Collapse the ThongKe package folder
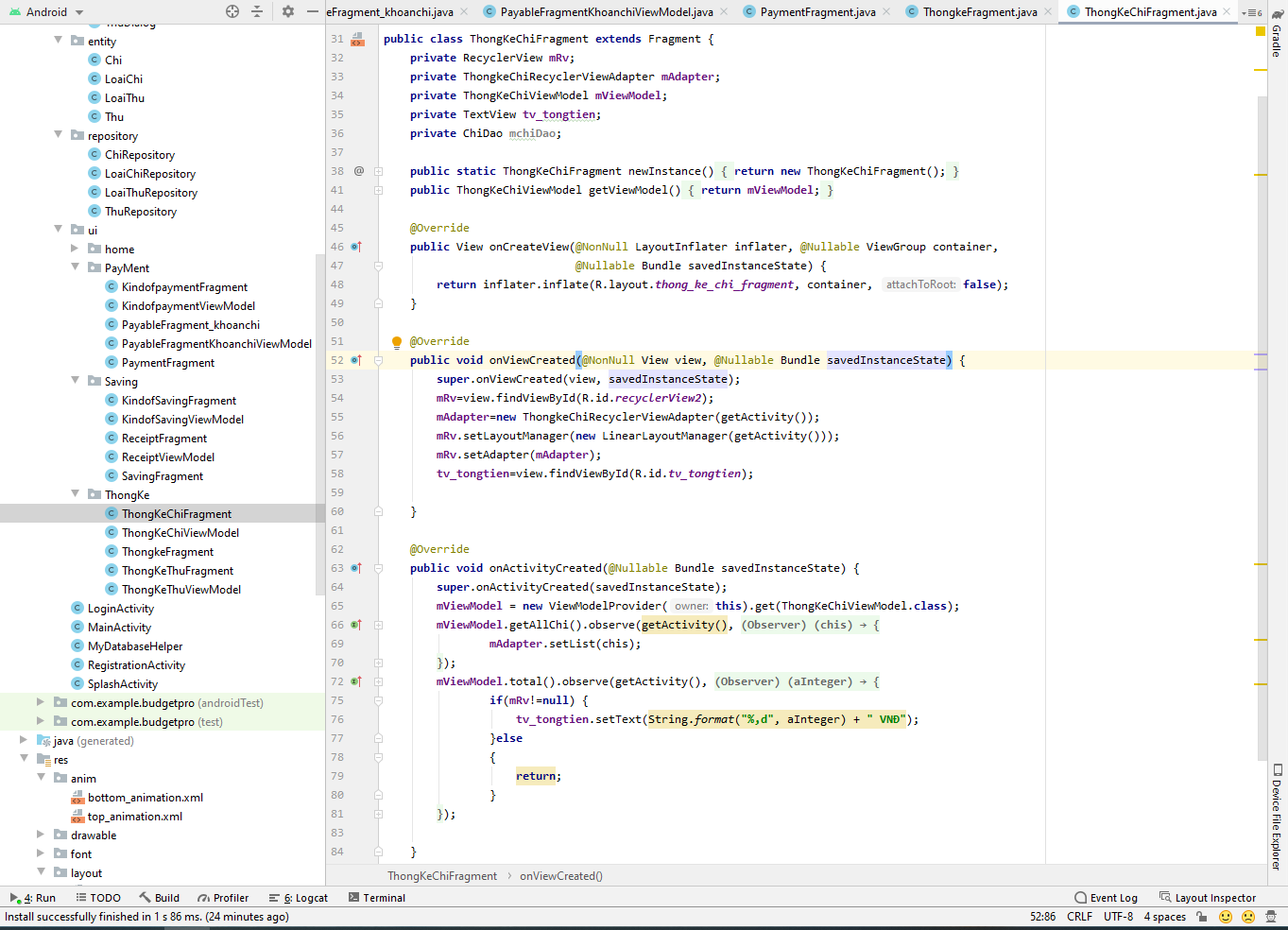 [x=75, y=494]
